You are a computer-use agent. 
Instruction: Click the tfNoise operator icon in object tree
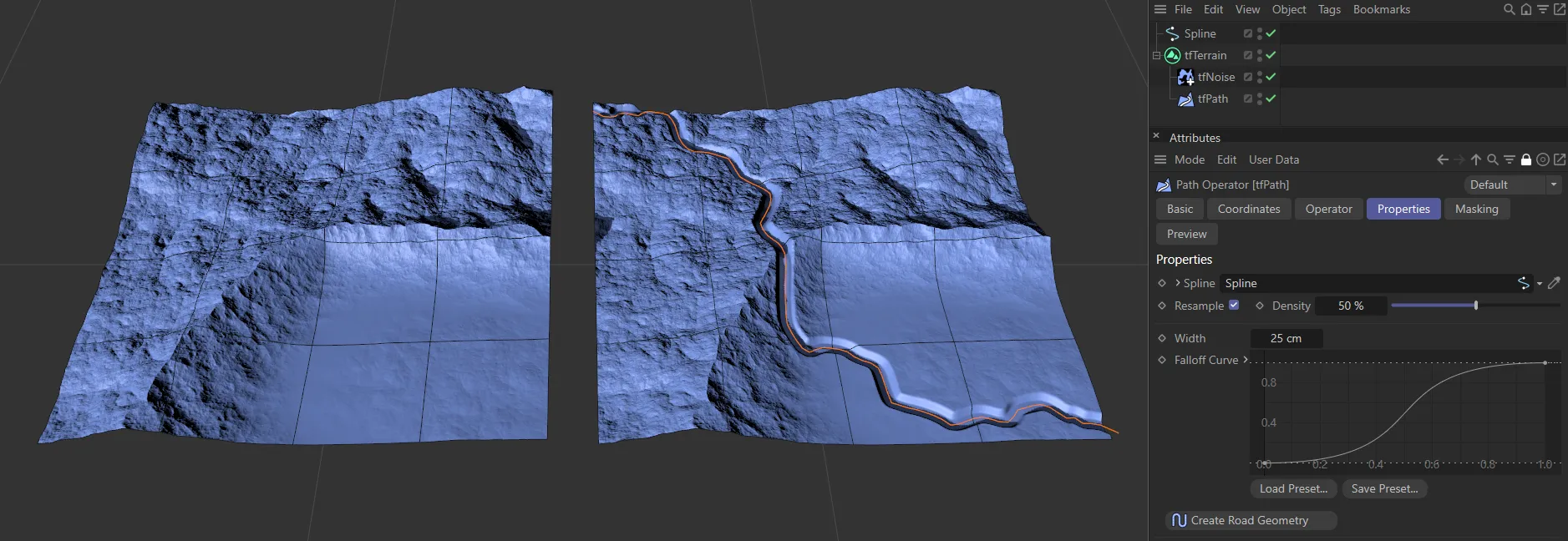click(1185, 77)
